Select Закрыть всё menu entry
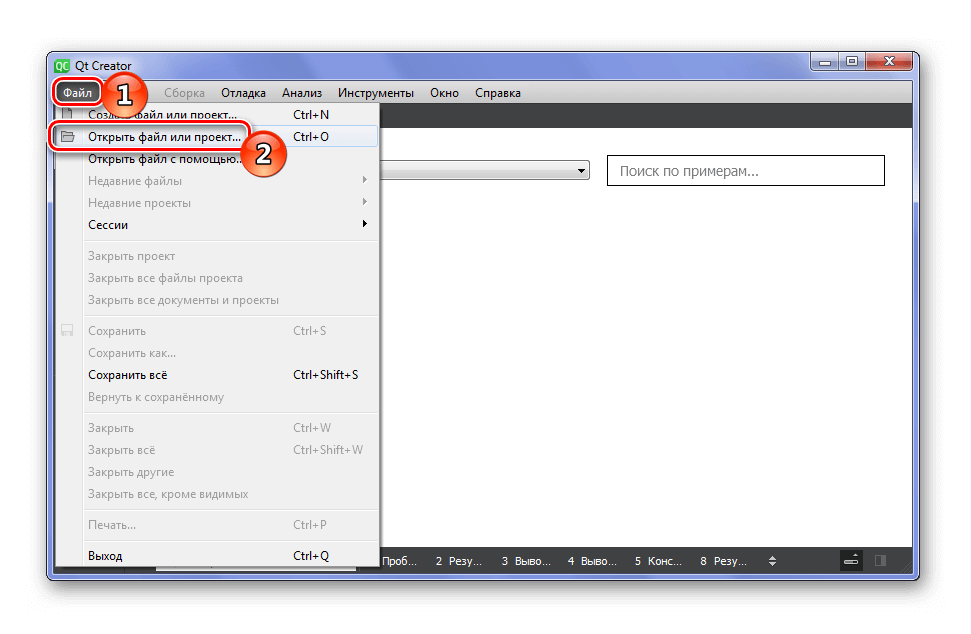This screenshot has width=971, height=634. pyautogui.click(x=217, y=449)
